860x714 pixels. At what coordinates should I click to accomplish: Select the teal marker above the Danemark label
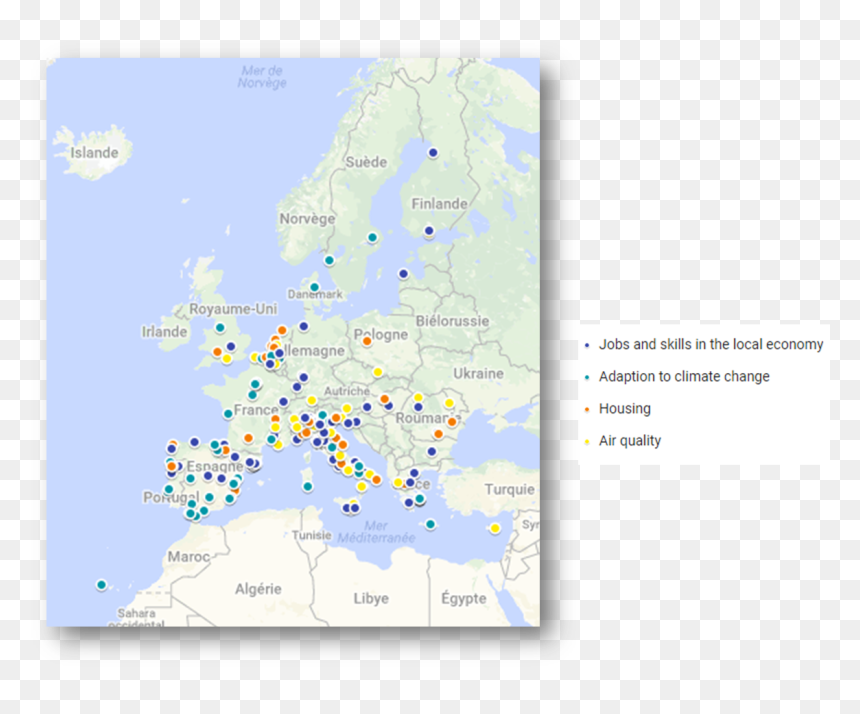tap(314, 287)
